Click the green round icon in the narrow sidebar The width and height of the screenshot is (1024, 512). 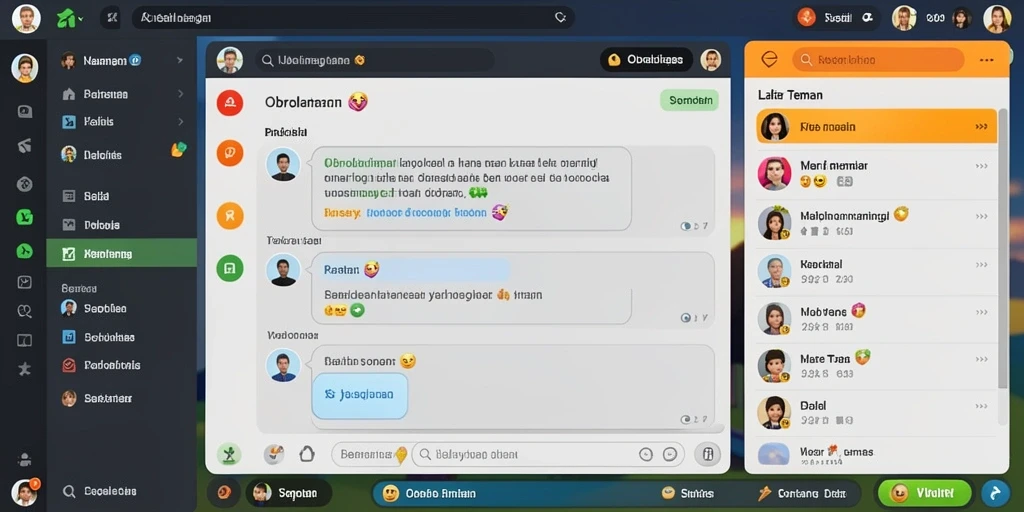24,251
